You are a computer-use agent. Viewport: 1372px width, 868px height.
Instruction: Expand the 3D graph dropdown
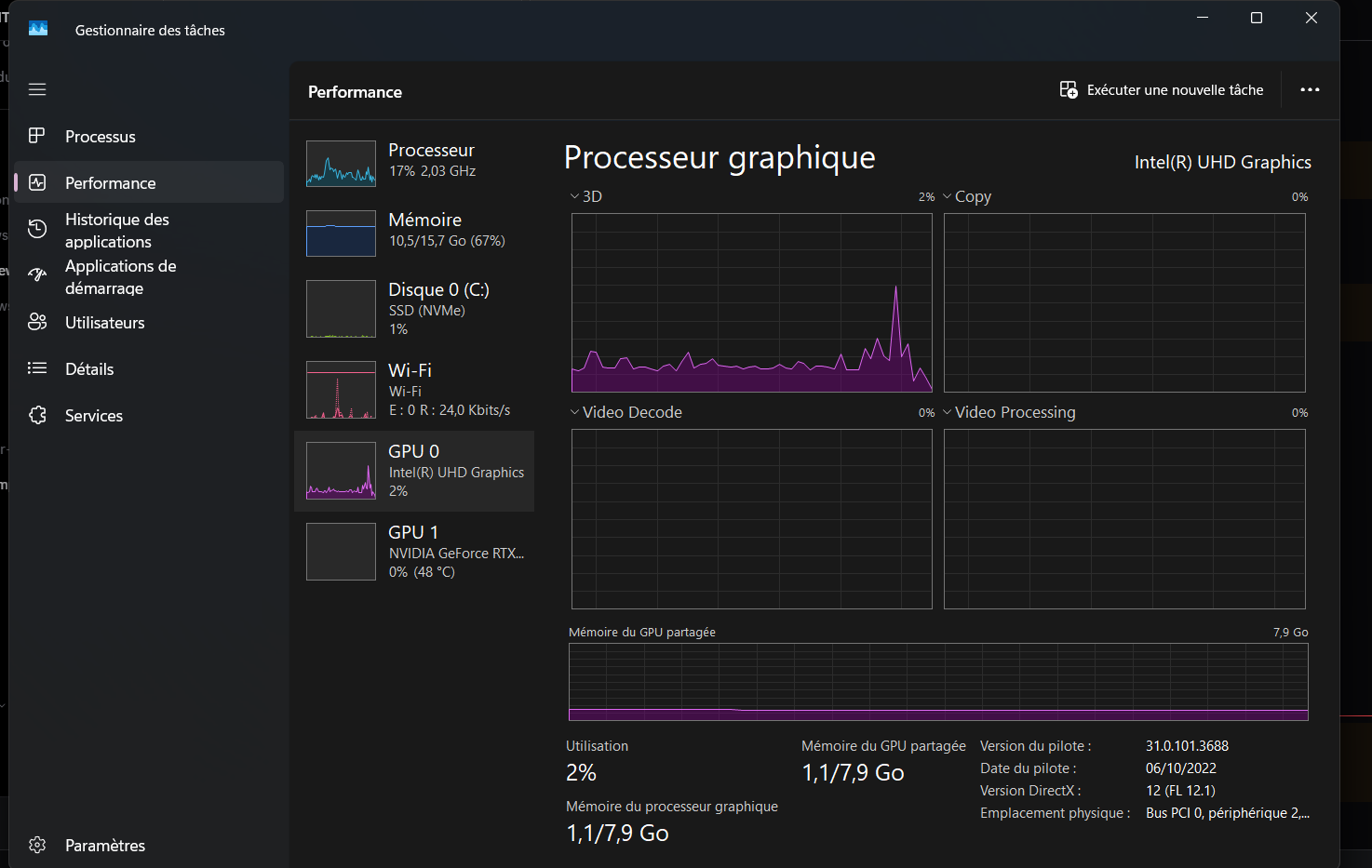[586, 196]
